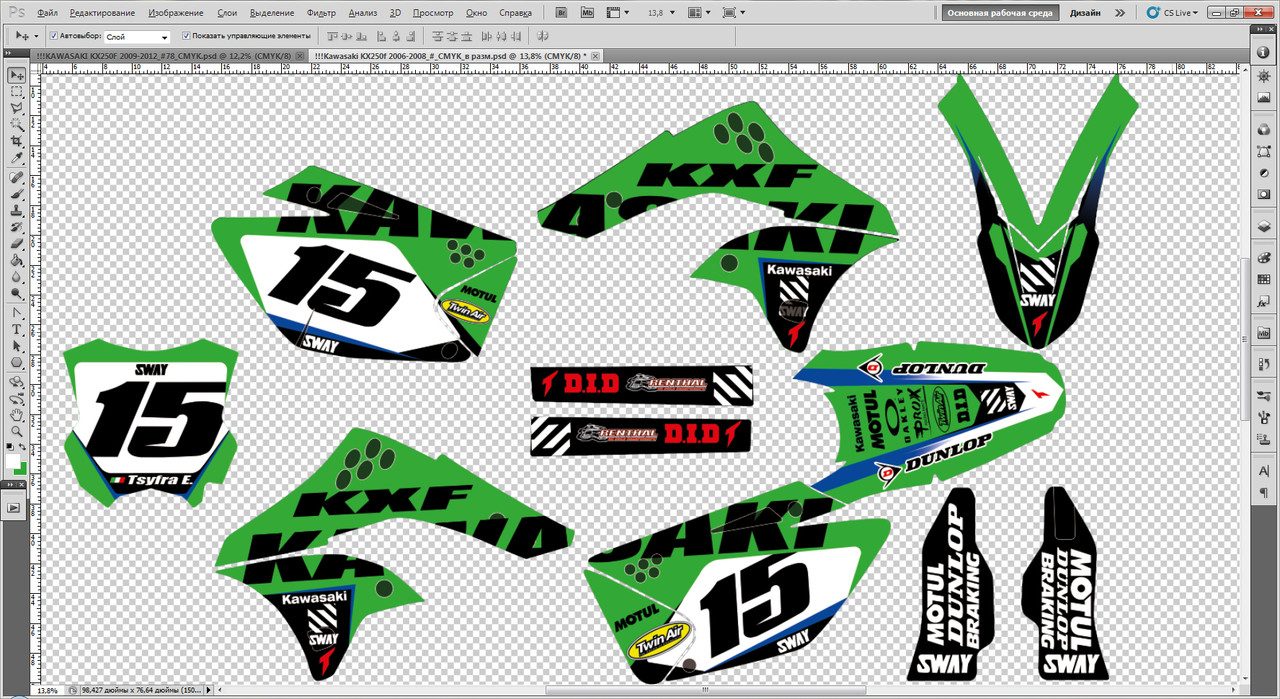Open the Изображение menu
The width and height of the screenshot is (1280, 699).
point(175,13)
